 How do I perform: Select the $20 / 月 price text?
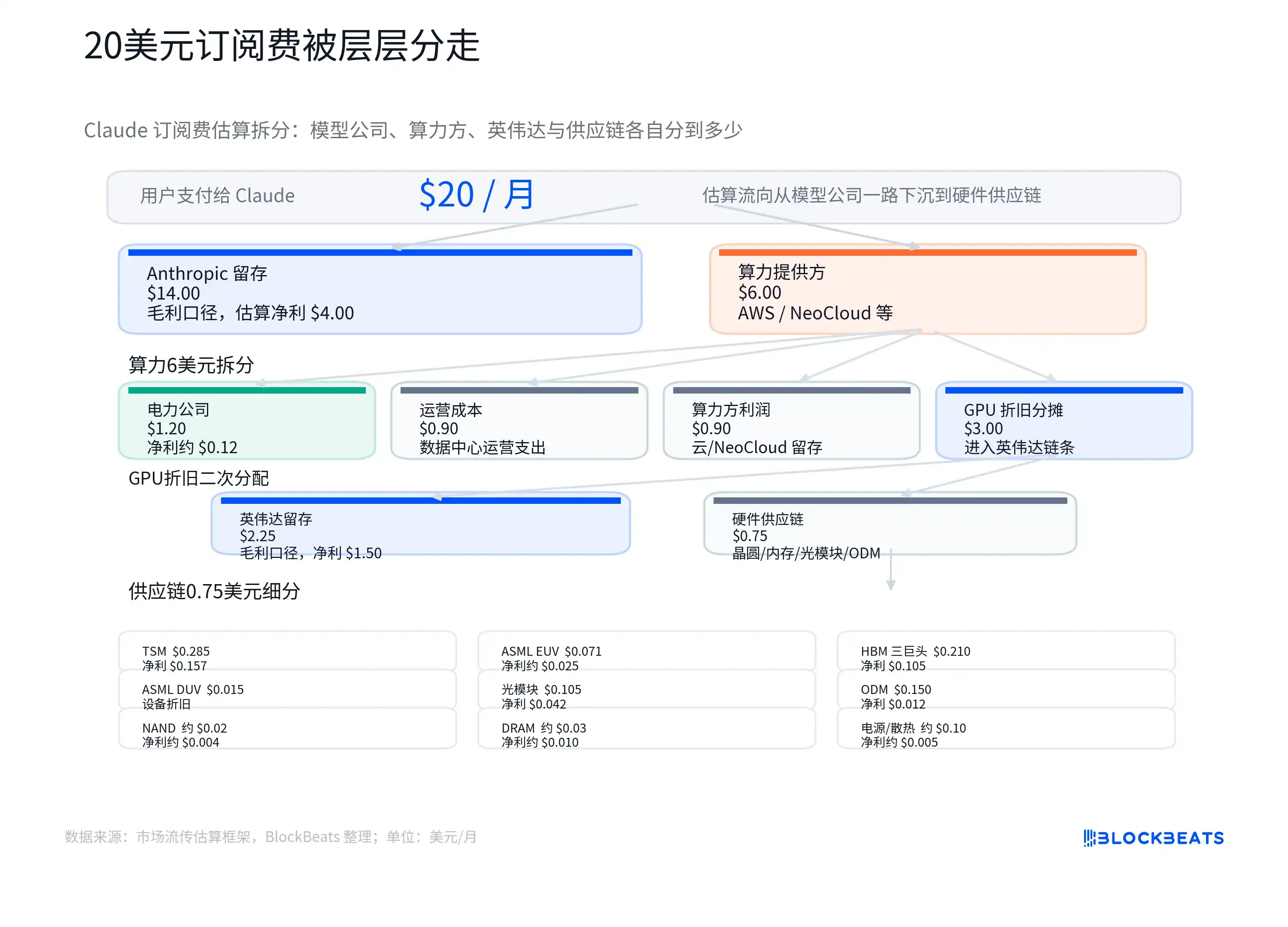click(476, 195)
